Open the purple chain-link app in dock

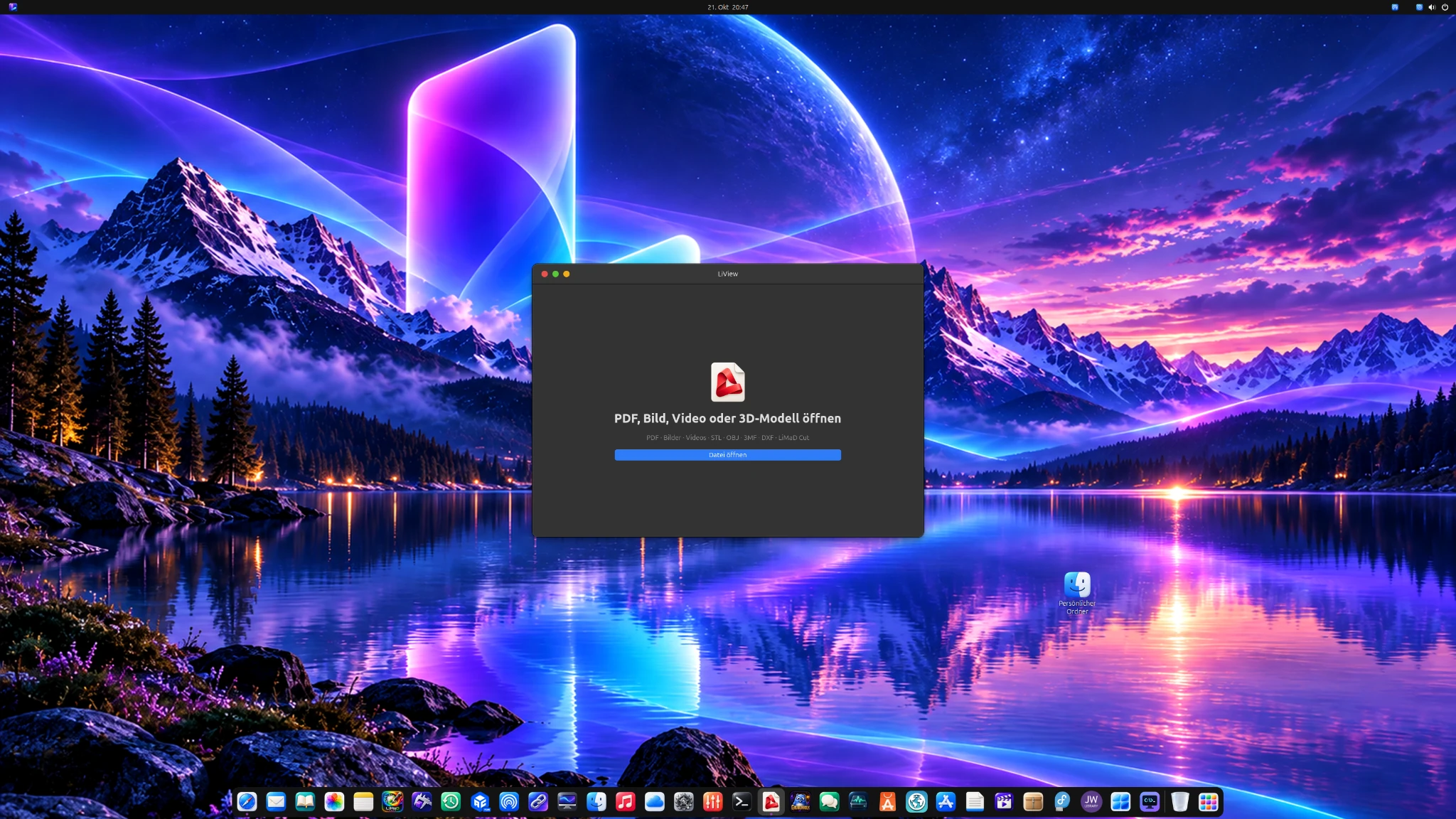tap(538, 802)
